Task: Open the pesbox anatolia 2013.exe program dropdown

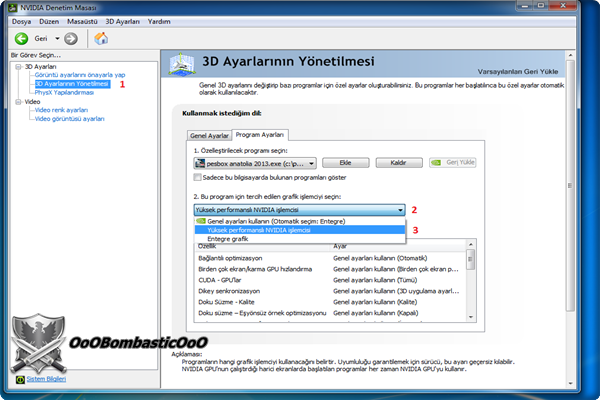Action: pos(255,163)
